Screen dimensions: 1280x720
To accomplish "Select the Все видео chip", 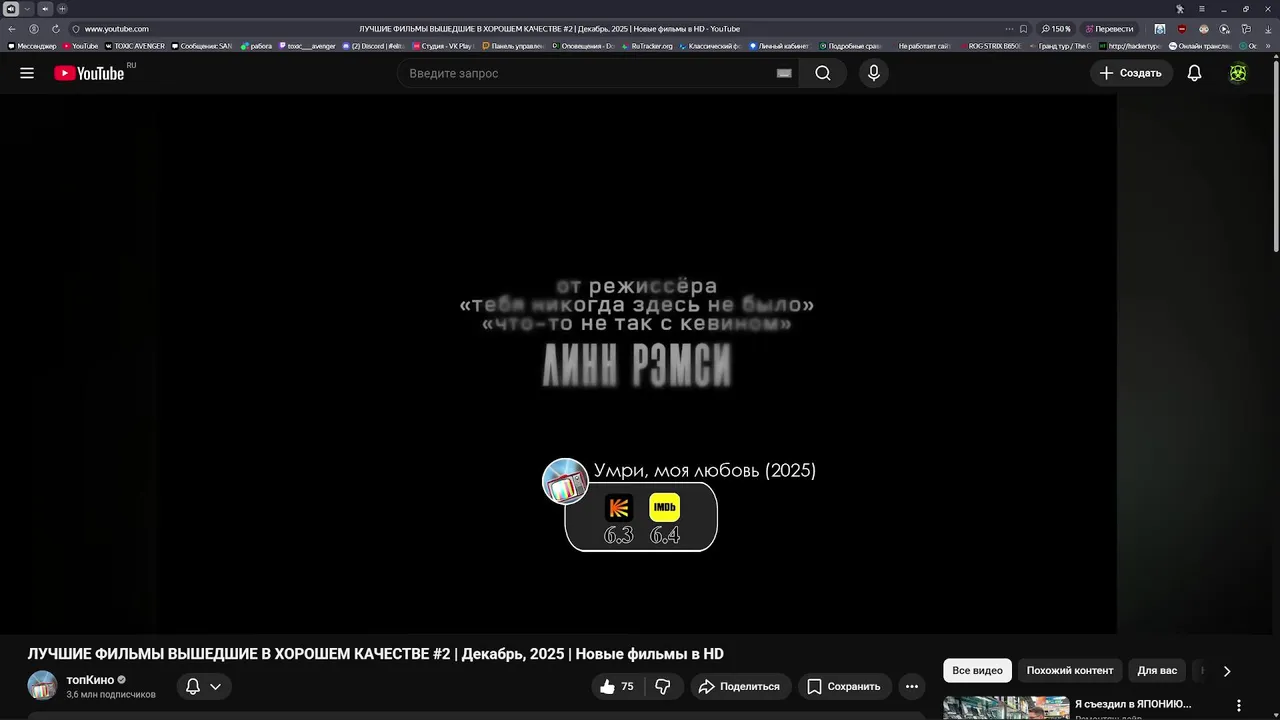I will pos(977,671).
